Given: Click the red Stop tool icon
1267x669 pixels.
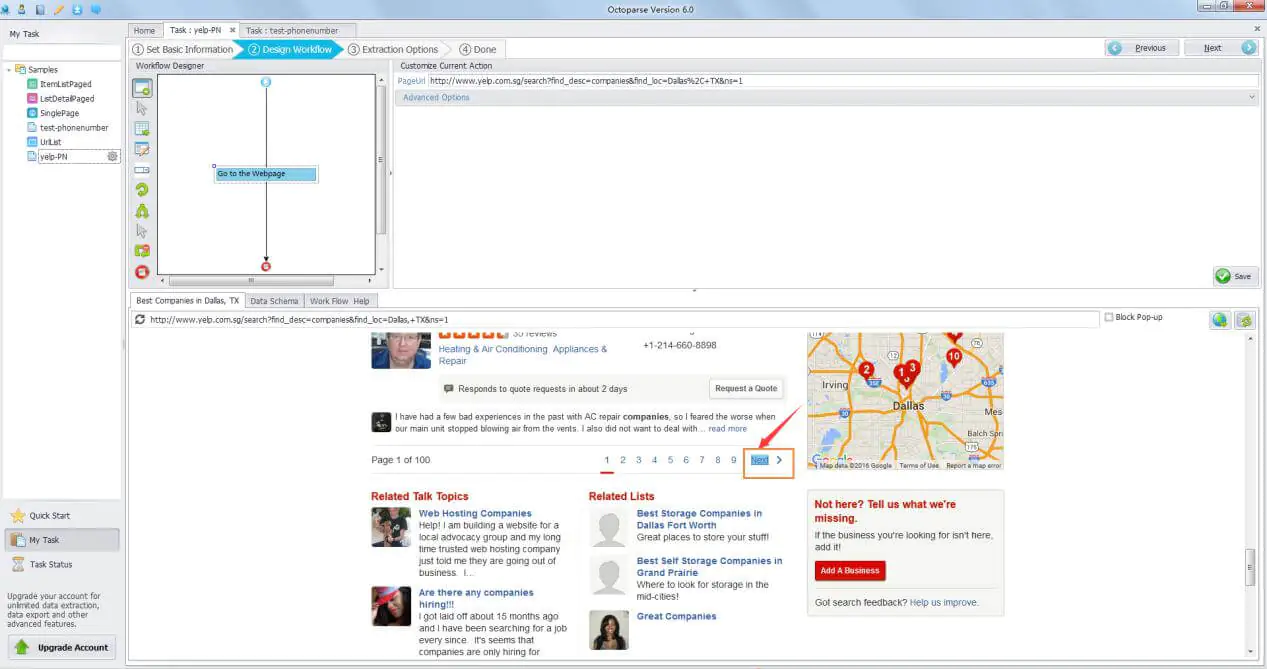Looking at the screenshot, I should pos(142,272).
